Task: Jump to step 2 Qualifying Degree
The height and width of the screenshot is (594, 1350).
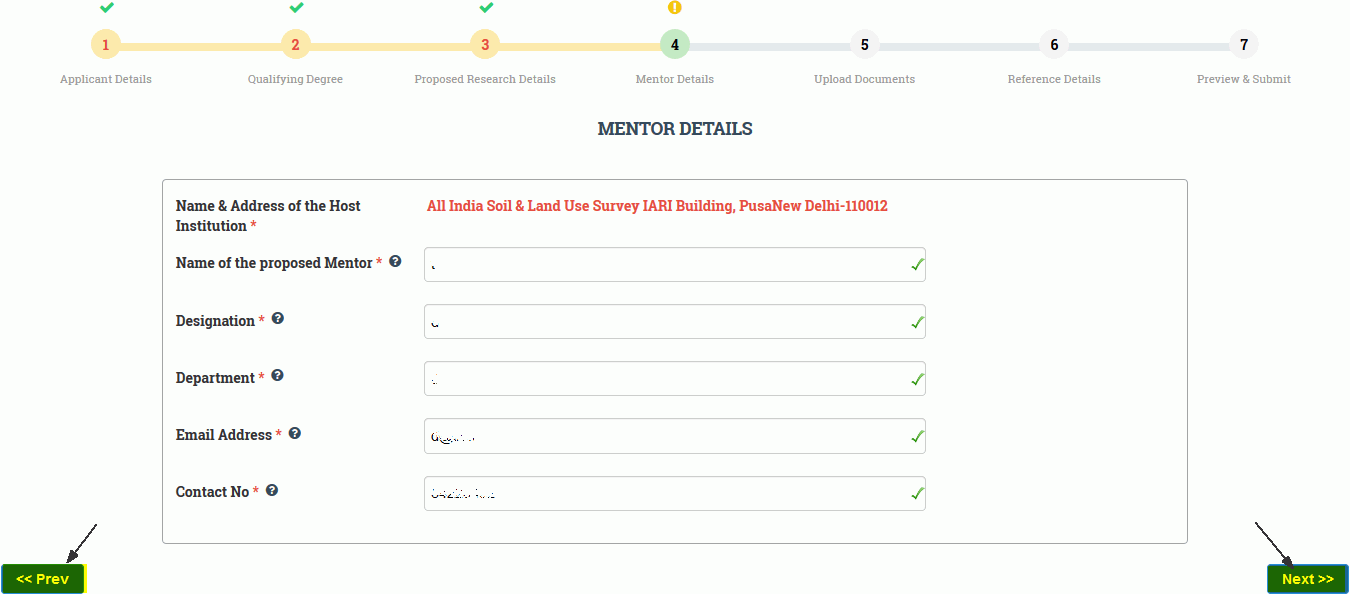Action: pos(295,45)
